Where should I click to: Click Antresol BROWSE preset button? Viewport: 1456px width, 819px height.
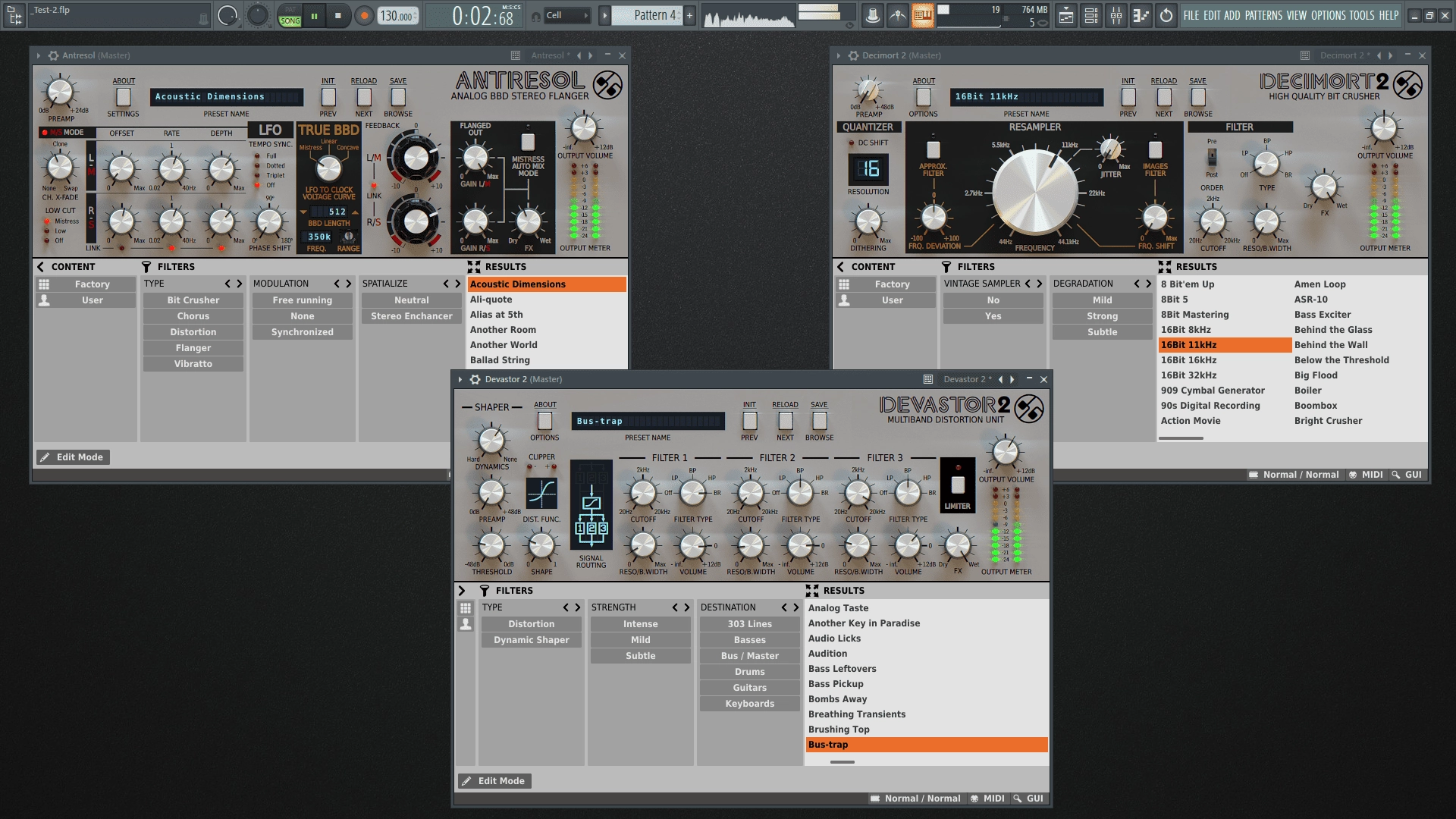pos(398,97)
